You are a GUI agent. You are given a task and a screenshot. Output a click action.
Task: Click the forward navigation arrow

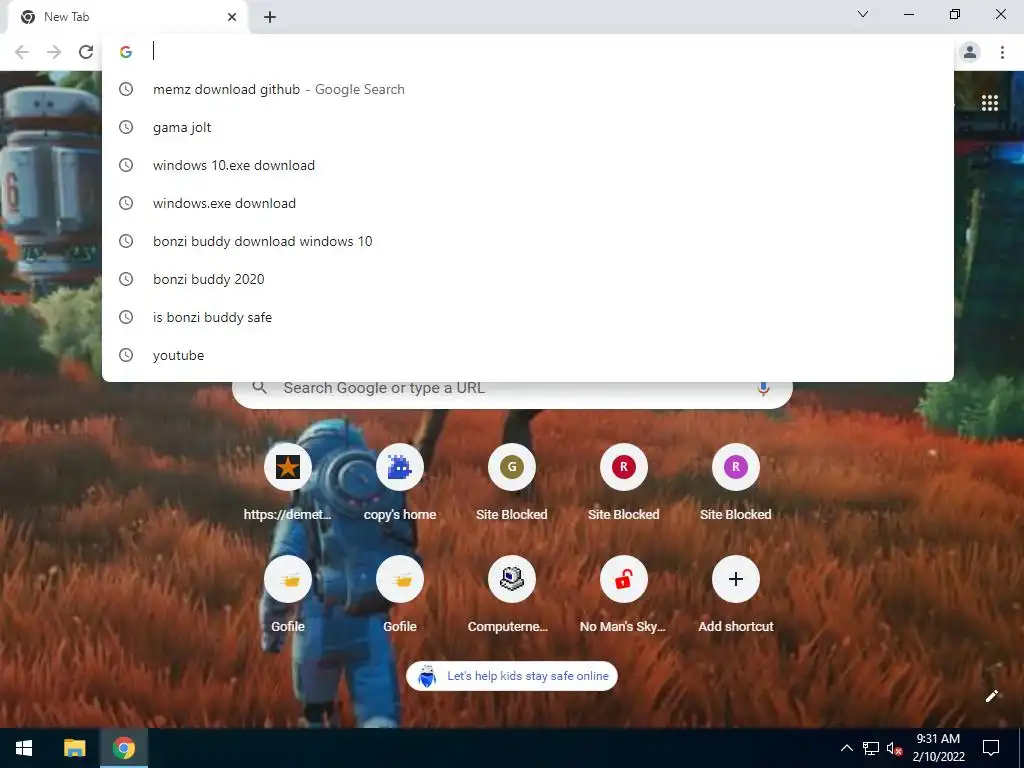coord(54,52)
